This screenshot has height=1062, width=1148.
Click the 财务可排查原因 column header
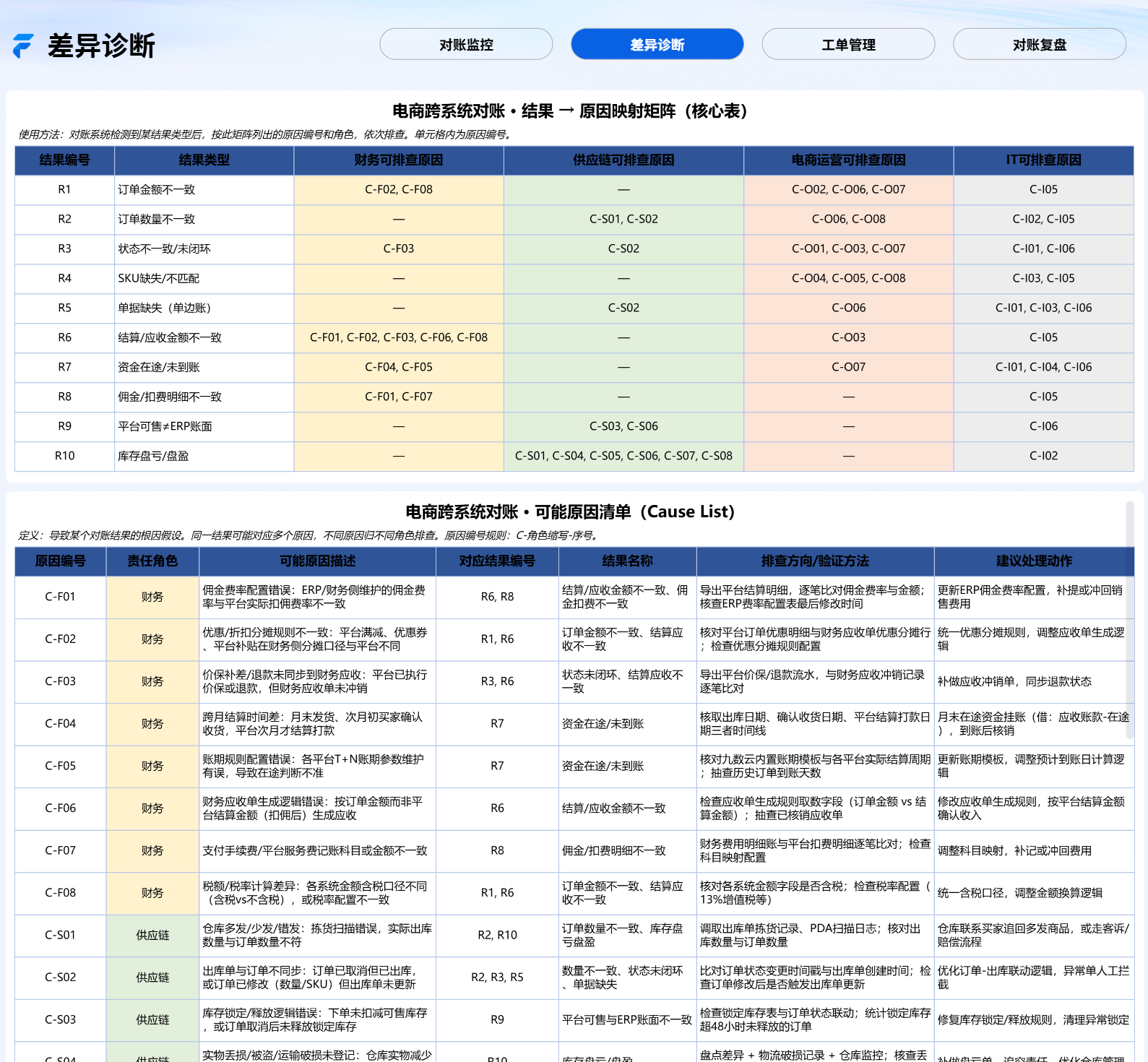[x=399, y=160]
